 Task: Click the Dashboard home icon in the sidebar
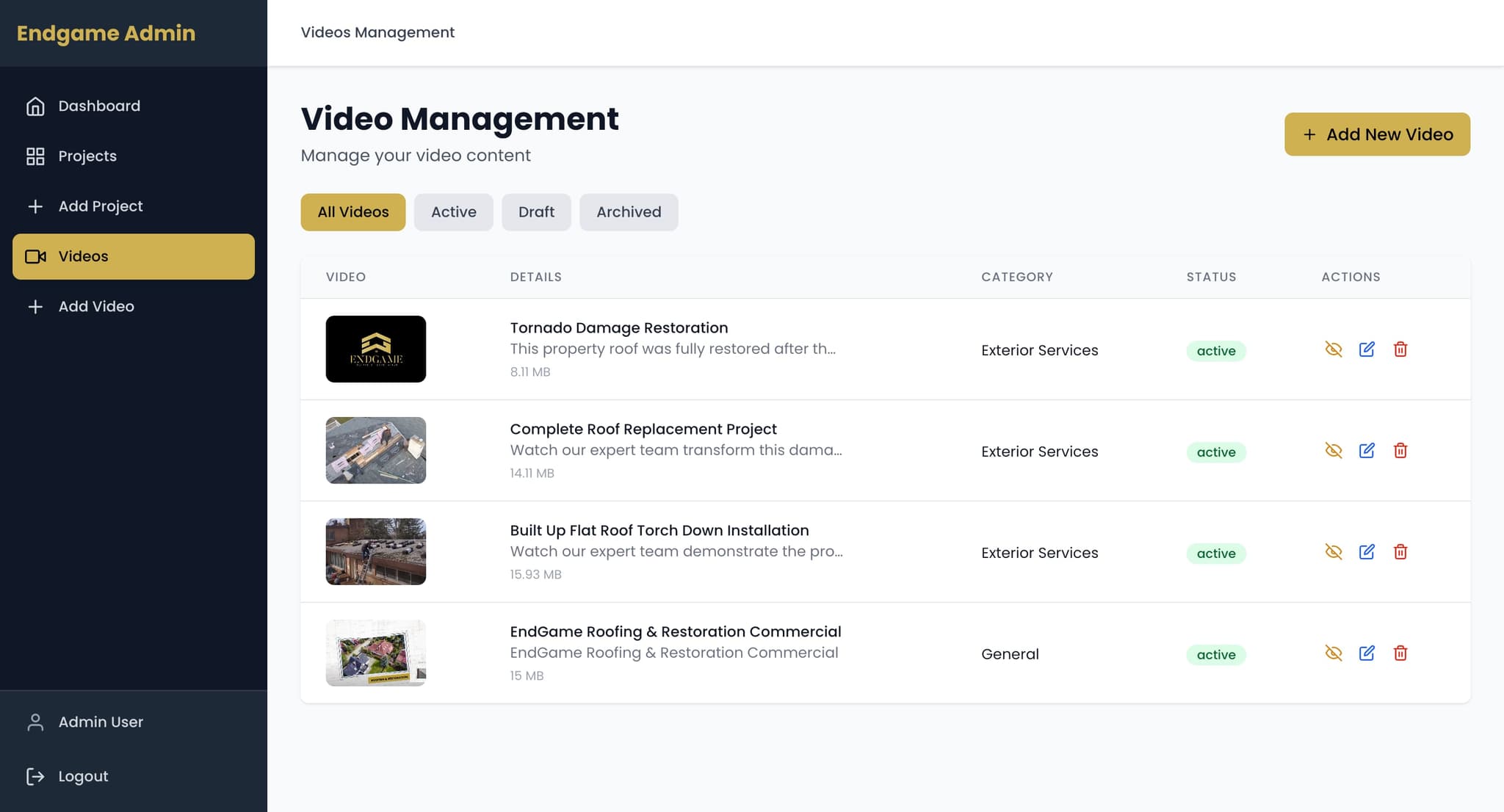(35, 106)
